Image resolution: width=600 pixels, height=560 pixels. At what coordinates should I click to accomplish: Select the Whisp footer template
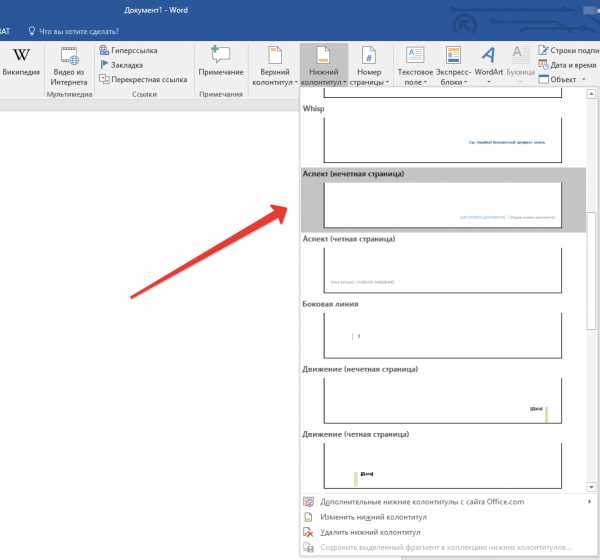click(x=443, y=135)
